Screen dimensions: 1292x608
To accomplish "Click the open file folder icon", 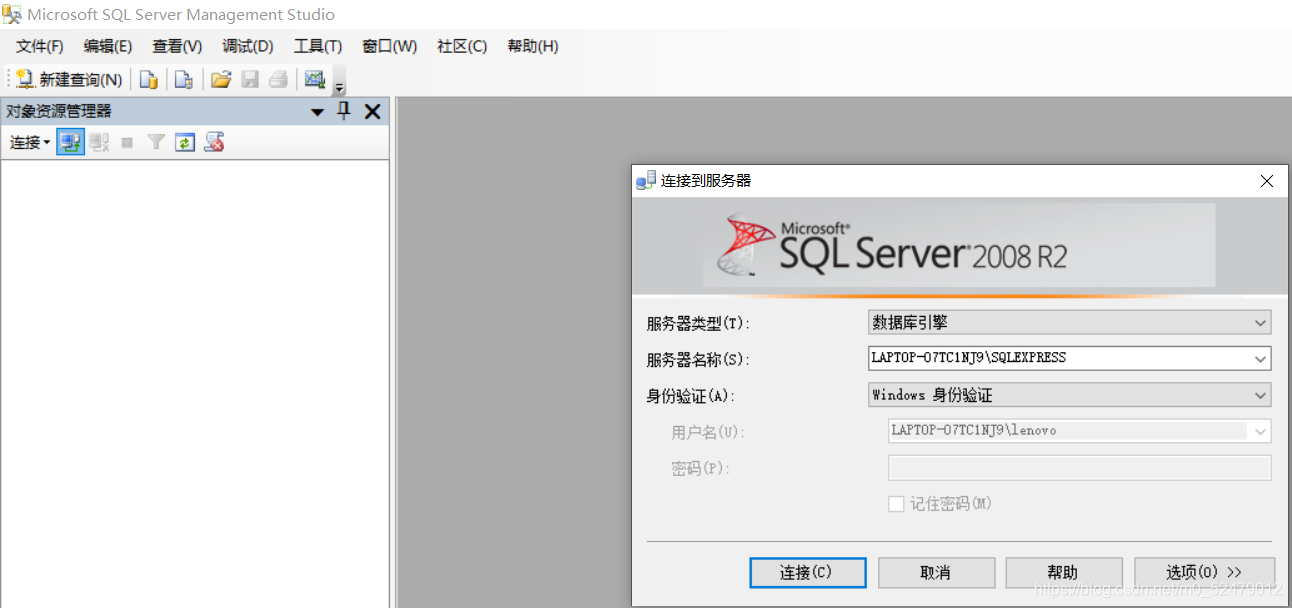I will pyautogui.click(x=221, y=80).
